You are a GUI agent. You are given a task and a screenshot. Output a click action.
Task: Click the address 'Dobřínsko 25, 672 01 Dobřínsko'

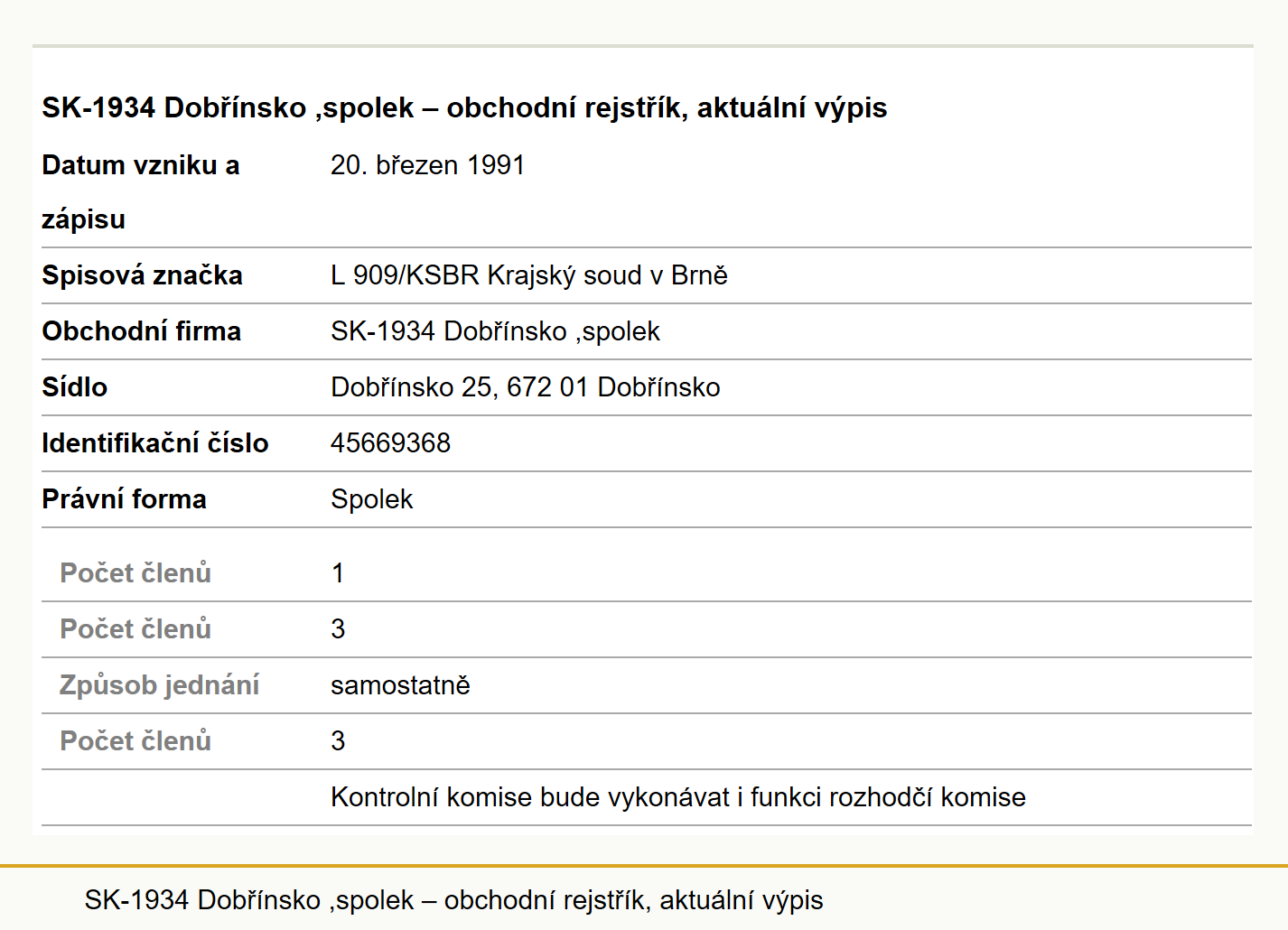tap(525, 387)
